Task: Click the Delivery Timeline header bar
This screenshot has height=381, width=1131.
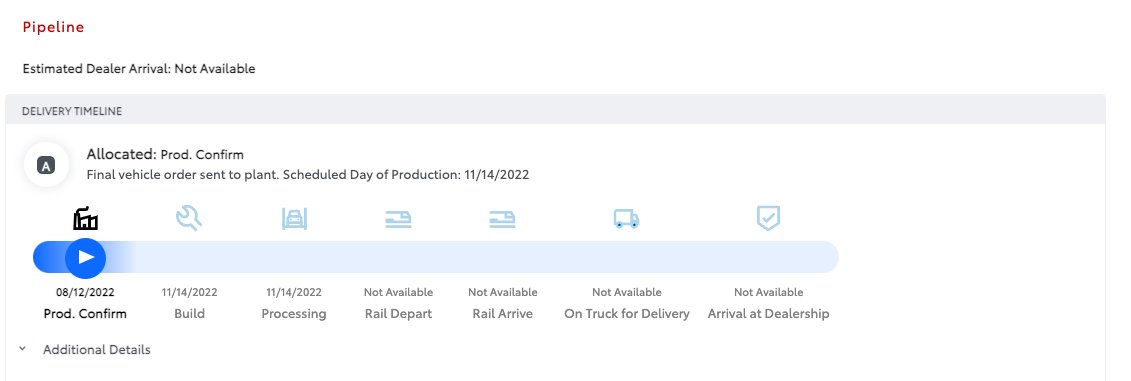Action: coord(555,110)
